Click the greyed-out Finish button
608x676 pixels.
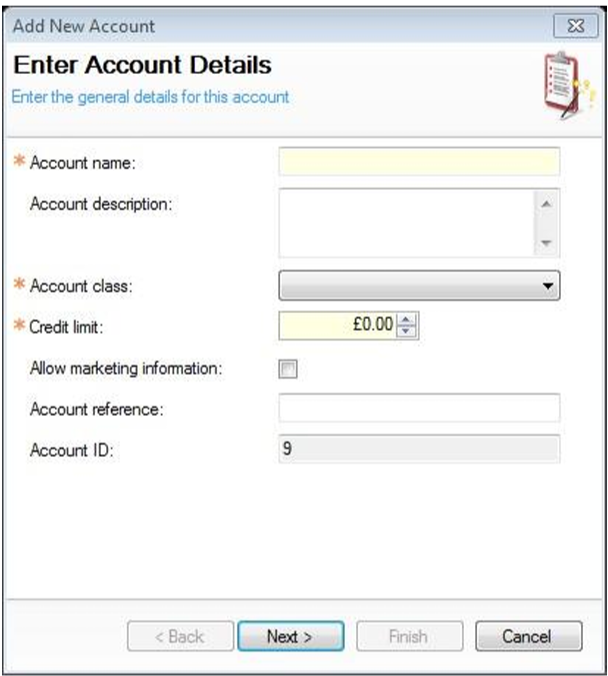point(408,636)
